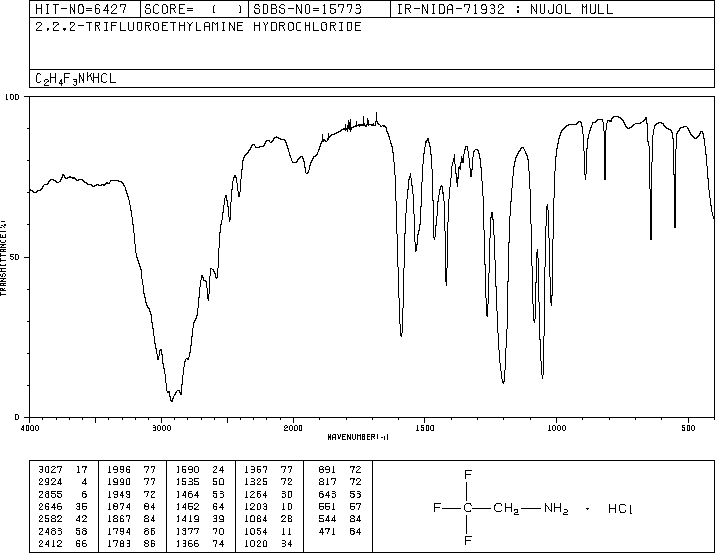
Task: Click the 1203 peak table entry
Action: [269, 506]
